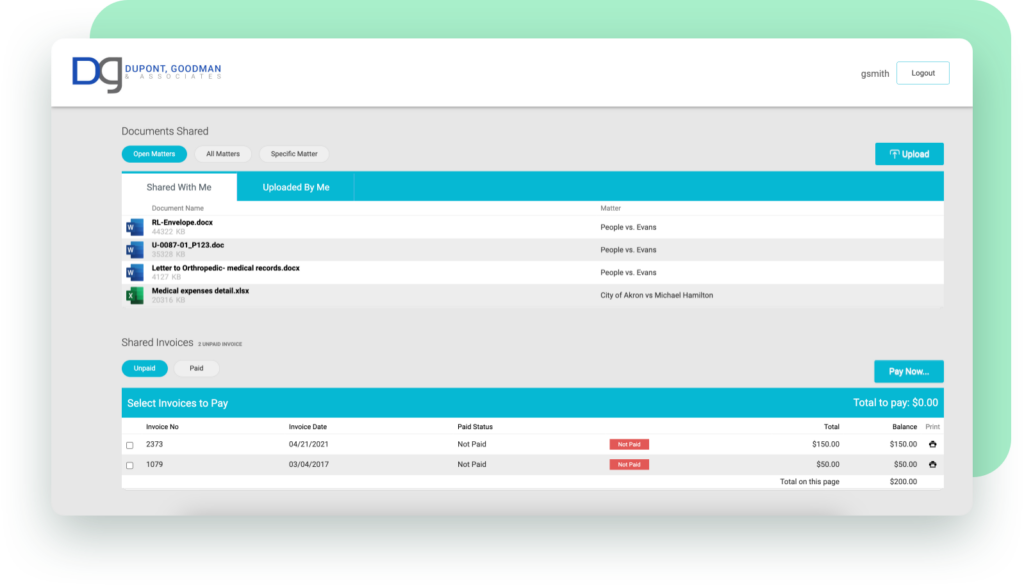1024x586 pixels.
Task: Show Paid invoices
Action: (x=196, y=368)
